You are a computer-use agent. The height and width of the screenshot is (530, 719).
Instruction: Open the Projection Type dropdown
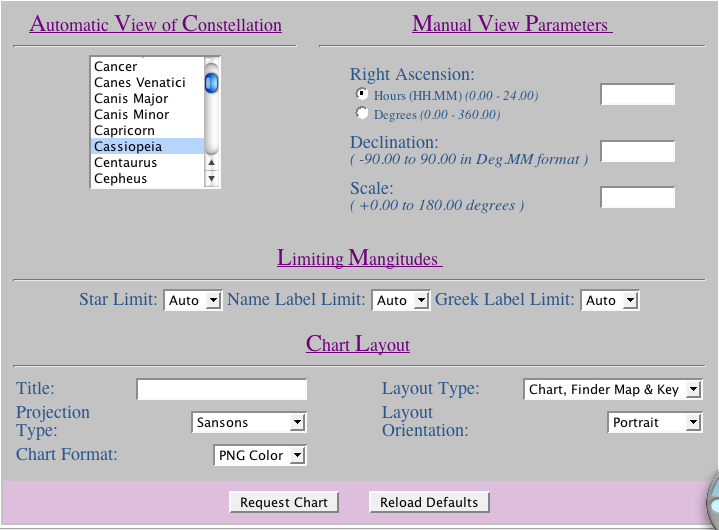249,422
